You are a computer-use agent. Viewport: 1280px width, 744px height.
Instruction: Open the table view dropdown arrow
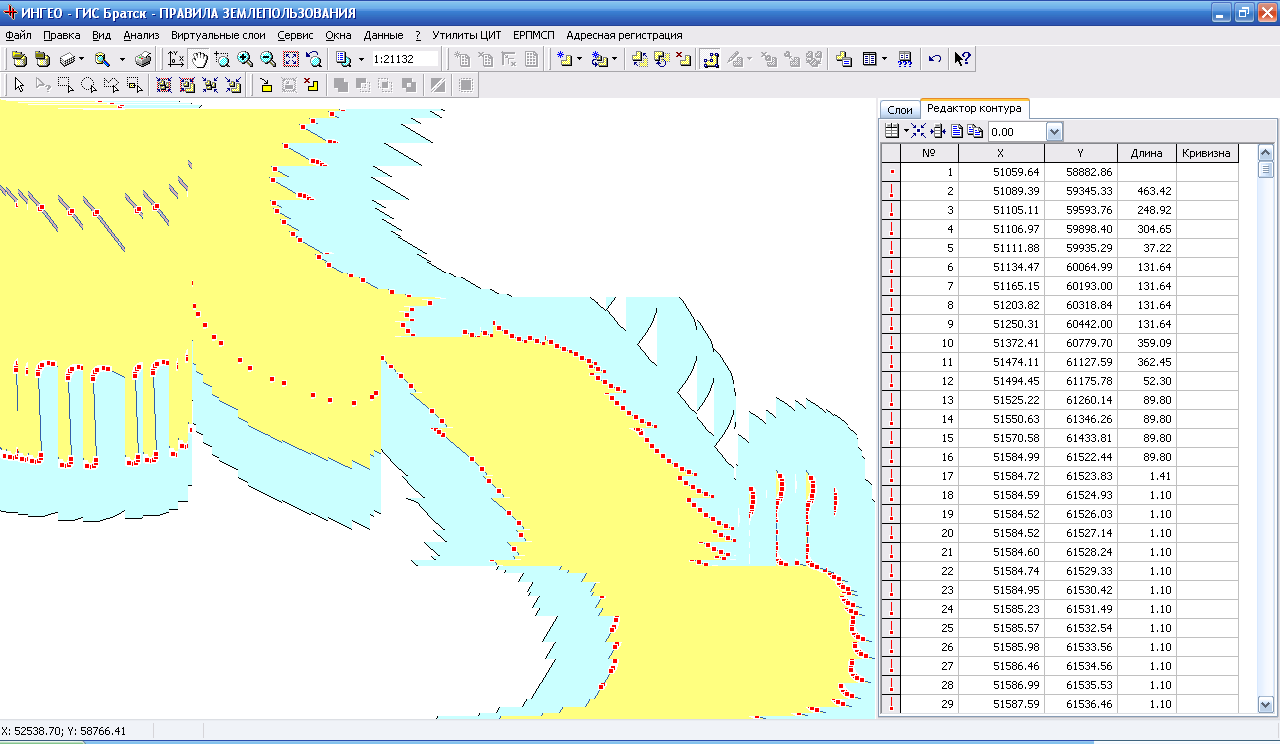click(x=884, y=59)
